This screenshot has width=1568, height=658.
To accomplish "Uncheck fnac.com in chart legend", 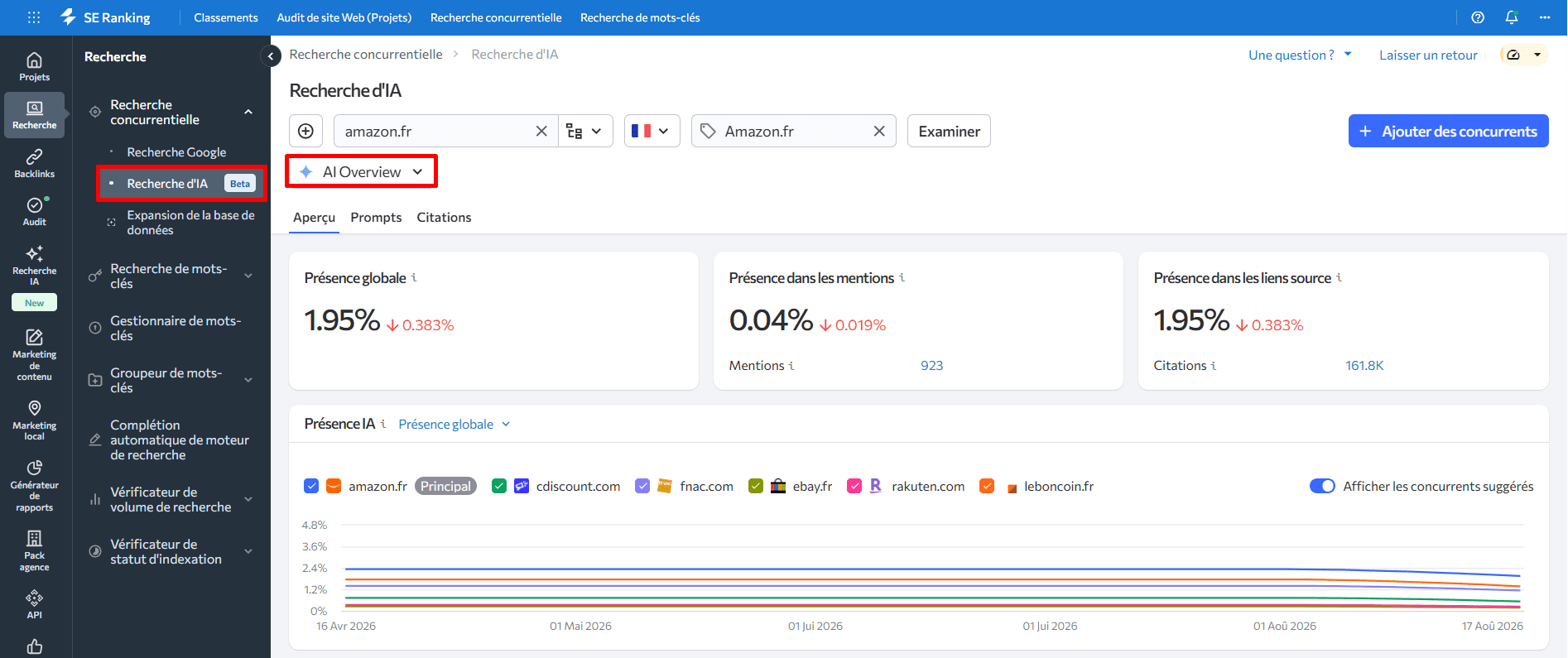I will pyautogui.click(x=642, y=486).
